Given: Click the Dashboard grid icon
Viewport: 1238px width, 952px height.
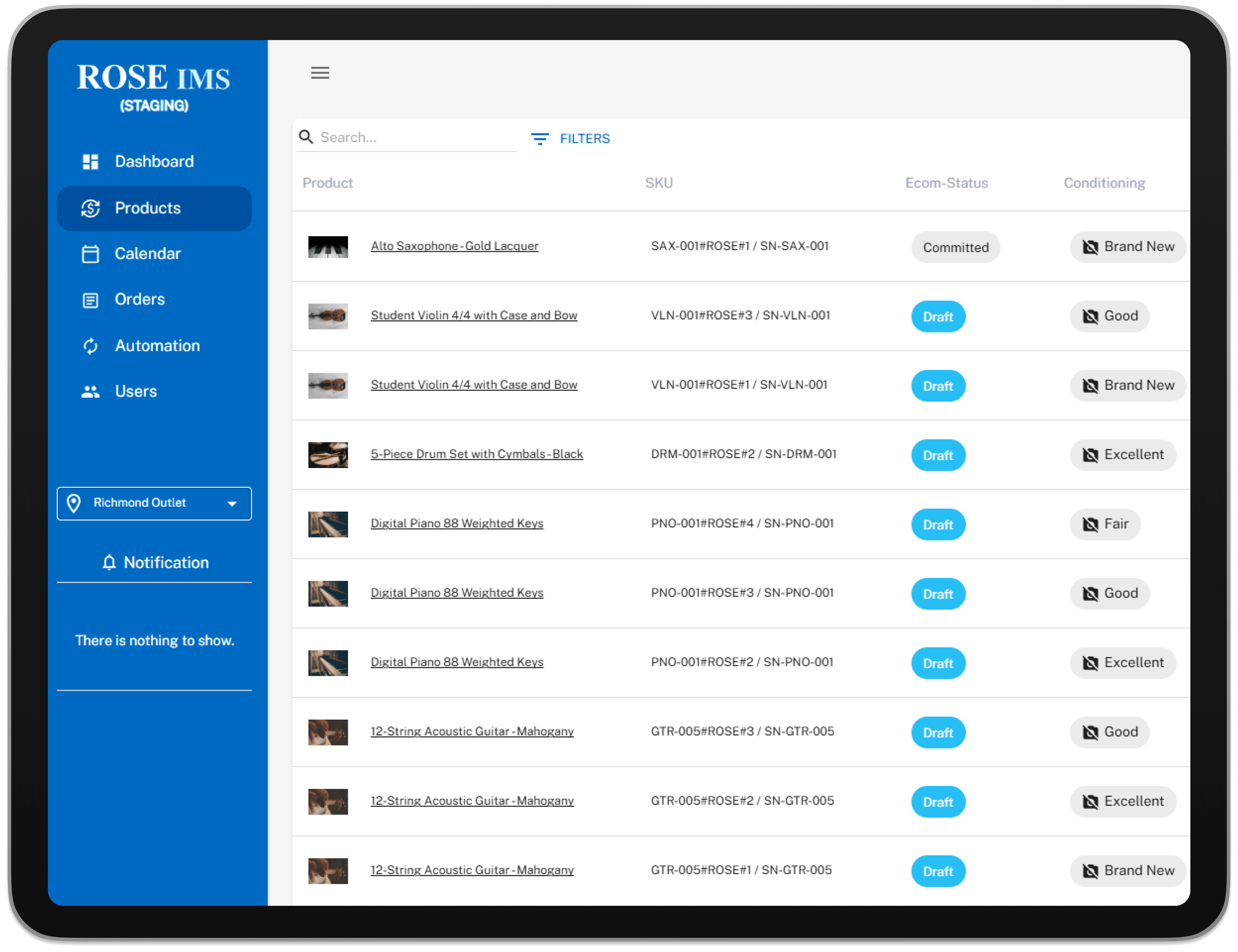Looking at the screenshot, I should click(x=90, y=162).
